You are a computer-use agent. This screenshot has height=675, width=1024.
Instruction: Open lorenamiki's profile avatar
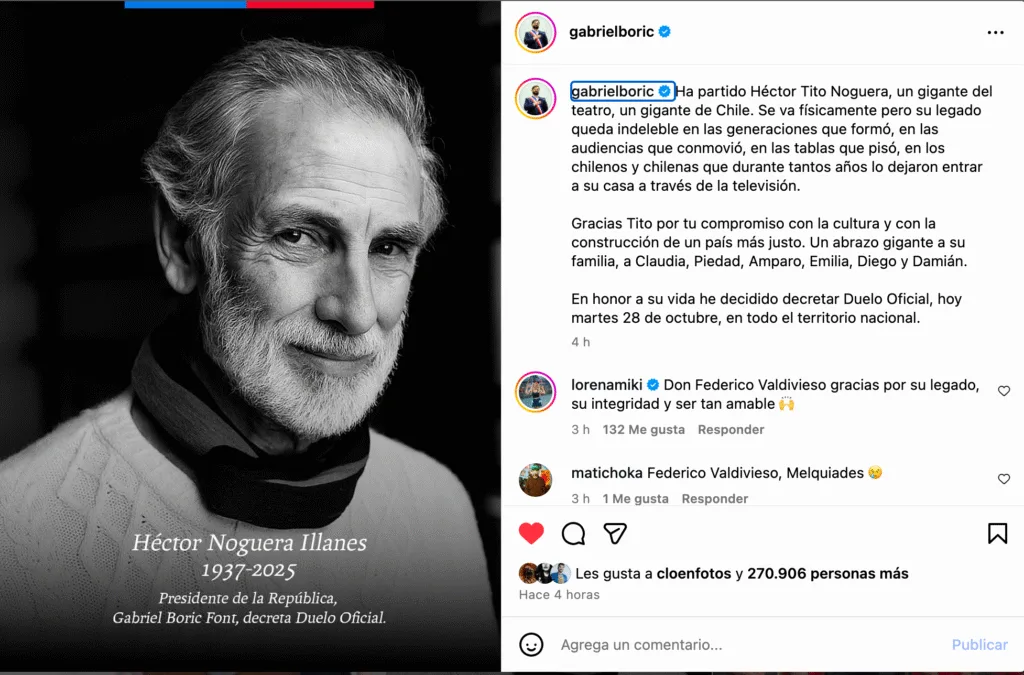pyautogui.click(x=535, y=392)
